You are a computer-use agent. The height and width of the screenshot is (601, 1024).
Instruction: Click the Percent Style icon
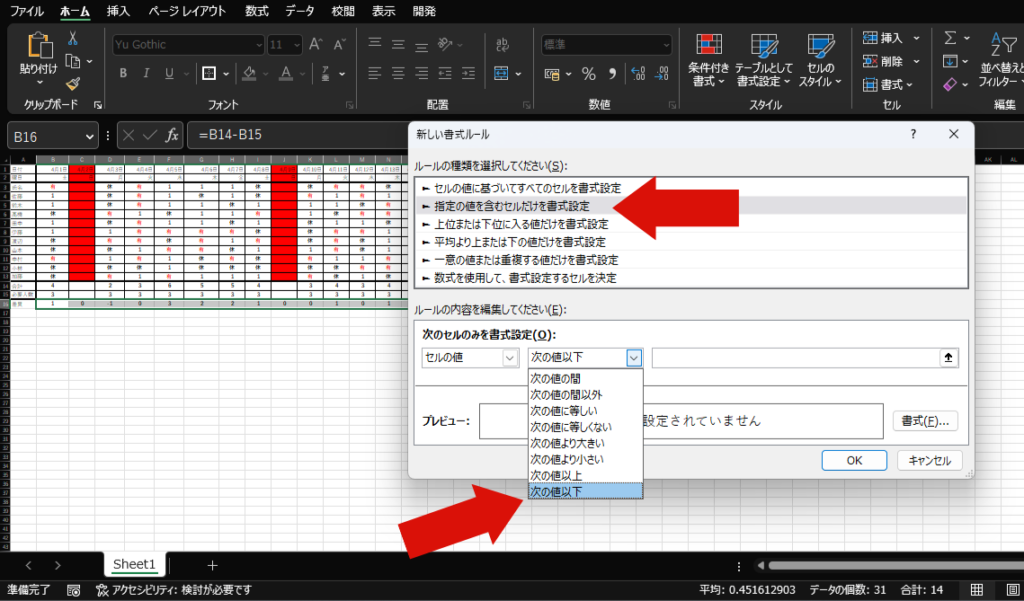(x=588, y=74)
